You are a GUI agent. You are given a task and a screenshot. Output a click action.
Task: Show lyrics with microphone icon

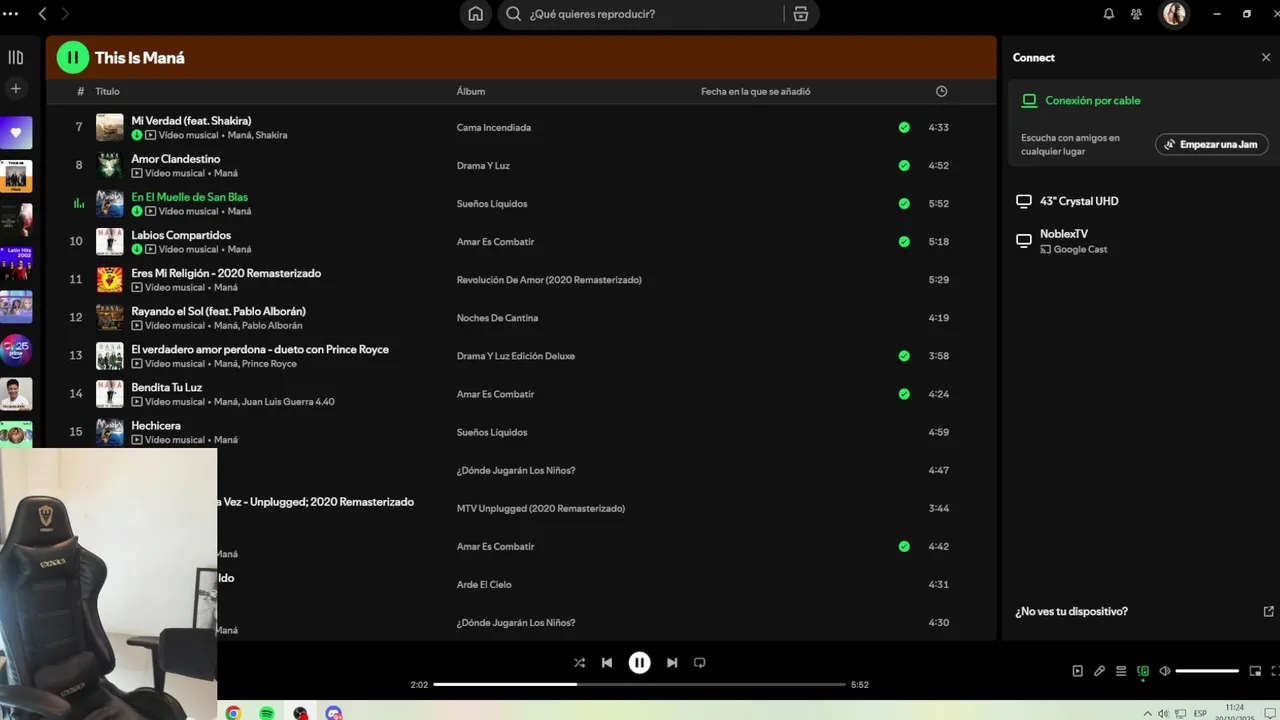coord(1099,671)
